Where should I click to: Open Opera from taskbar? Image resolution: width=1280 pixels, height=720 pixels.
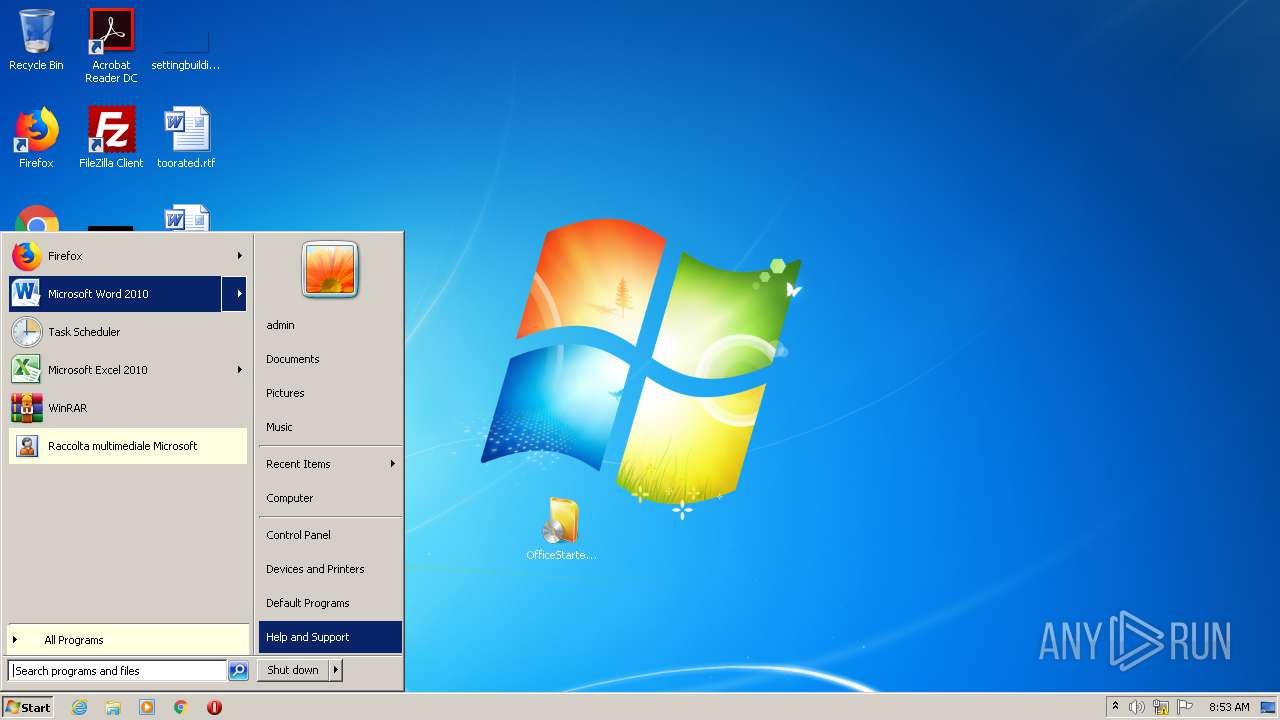(x=214, y=707)
